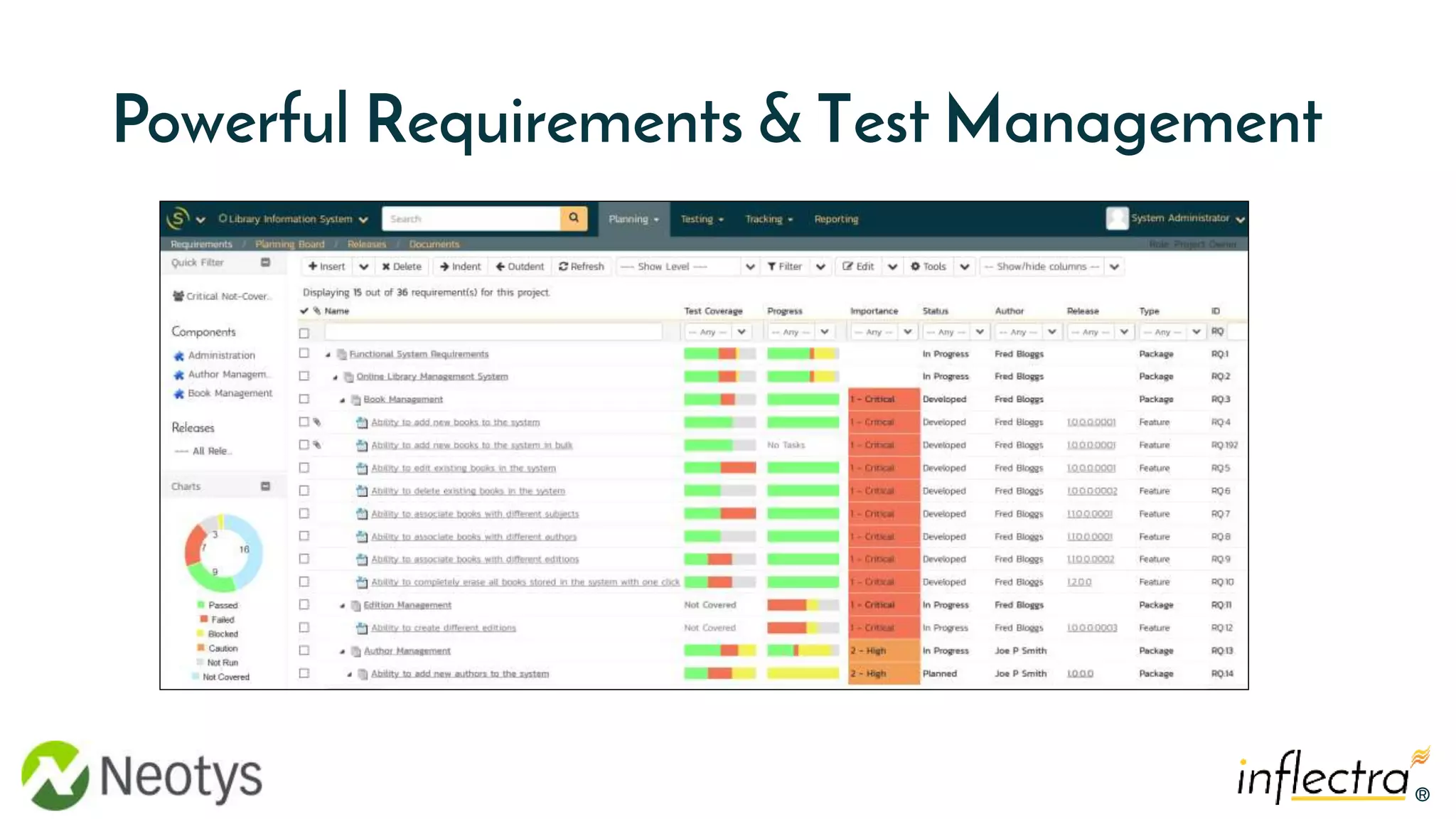Image resolution: width=1456 pixels, height=819 pixels.
Task: Tick the filter row select-all checkbox
Action: [x=304, y=333]
